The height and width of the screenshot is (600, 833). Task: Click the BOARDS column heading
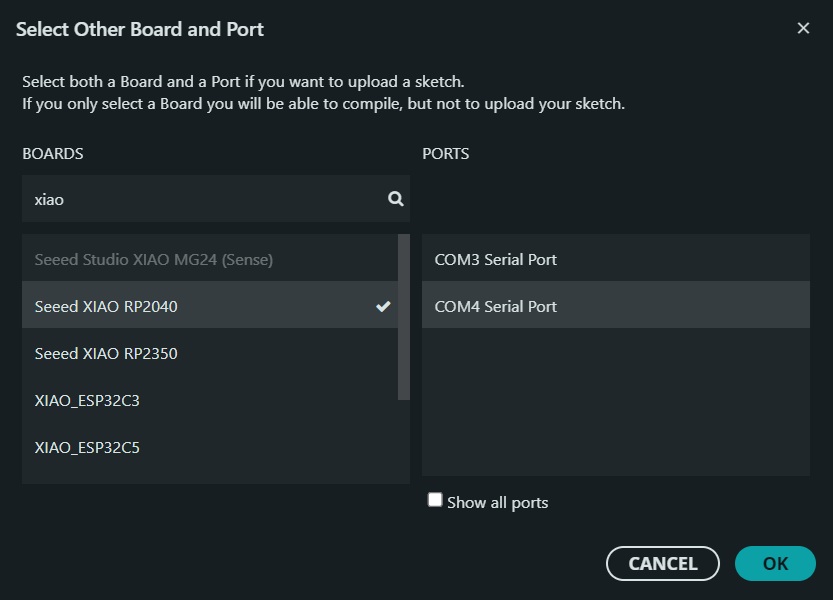[53, 154]
